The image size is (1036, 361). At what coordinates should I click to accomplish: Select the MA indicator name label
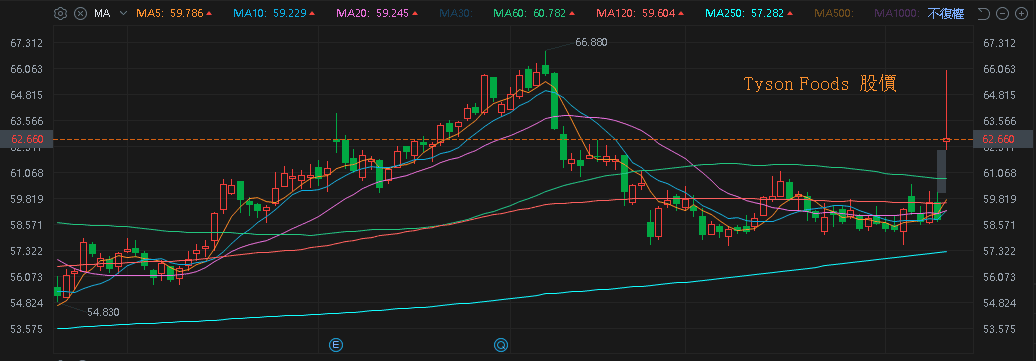pyautogui.click(x=102, y=13)
